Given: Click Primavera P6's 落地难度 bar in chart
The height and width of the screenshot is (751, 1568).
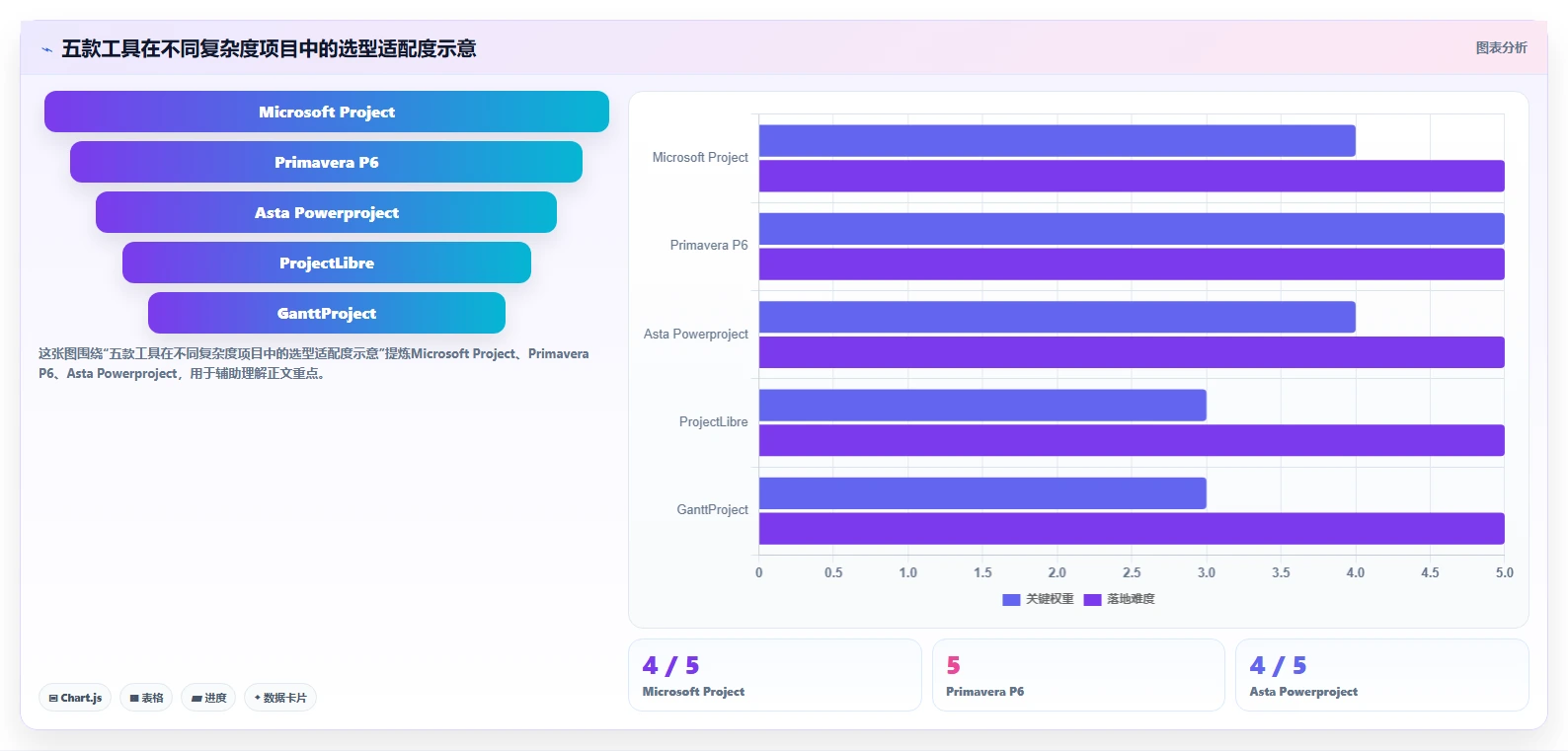Looking at the screenshot, I should (1132, 263).
